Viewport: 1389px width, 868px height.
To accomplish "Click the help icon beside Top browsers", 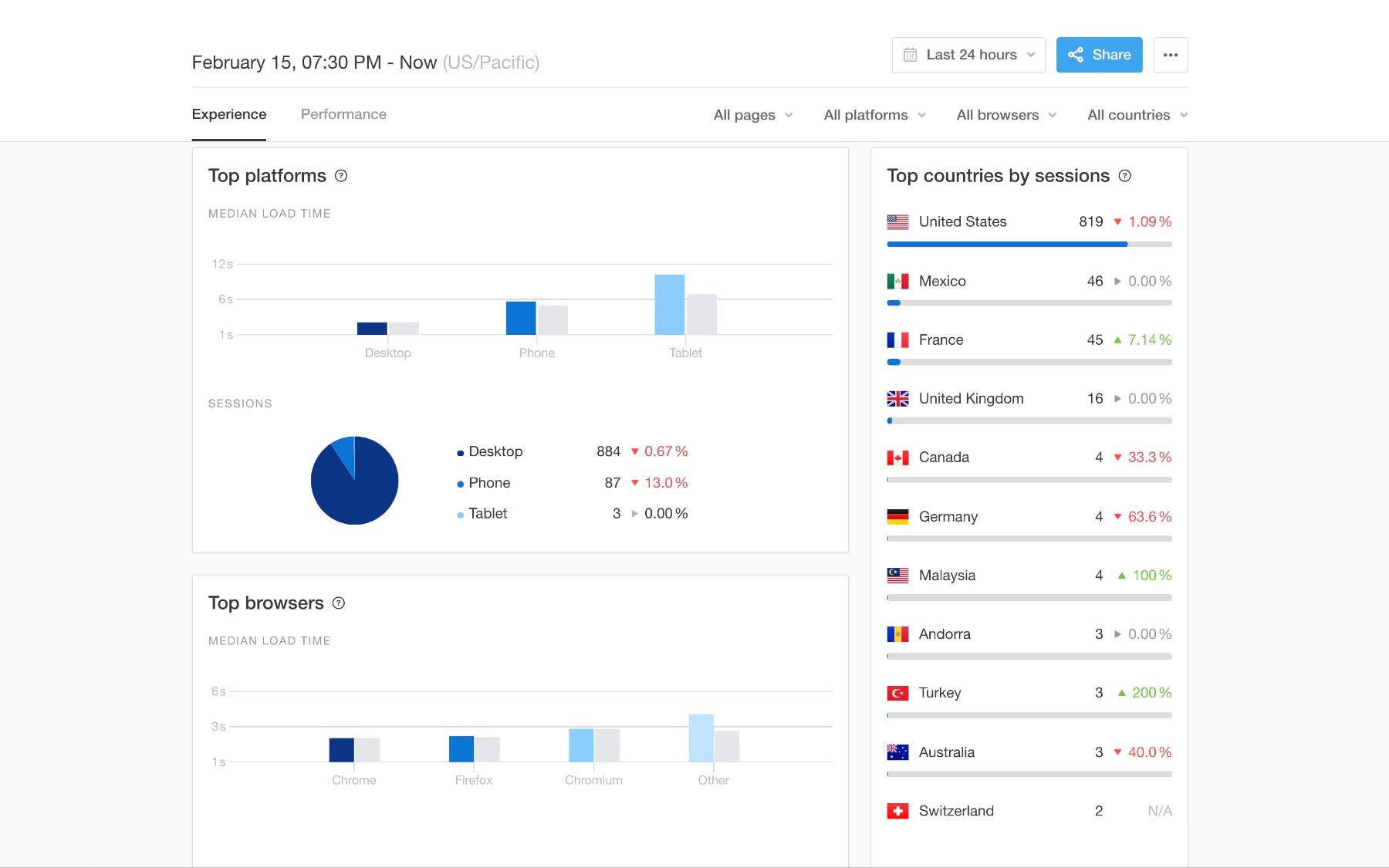I will click(338, 603).
